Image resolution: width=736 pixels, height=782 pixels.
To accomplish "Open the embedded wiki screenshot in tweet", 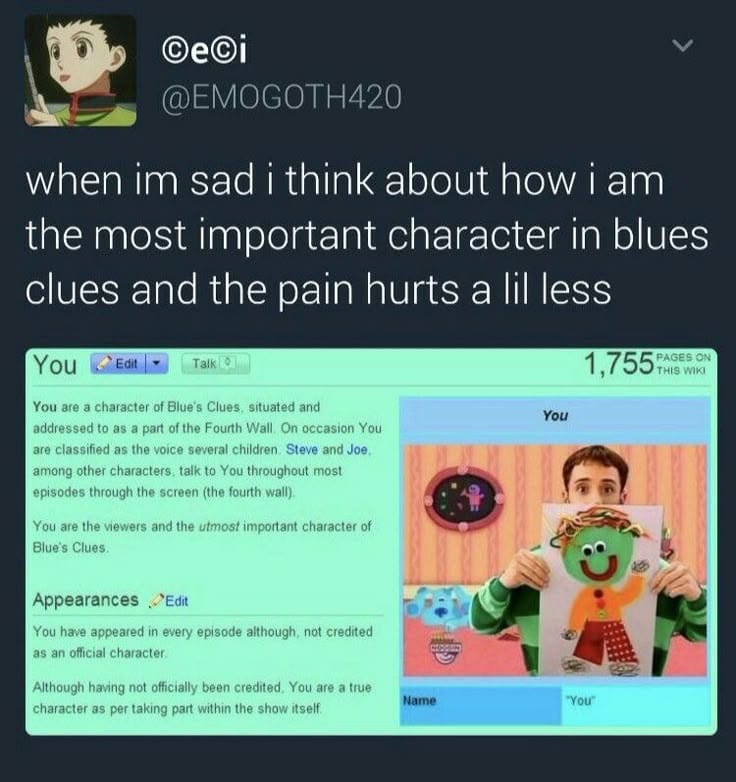I will (x=371, y=542).
